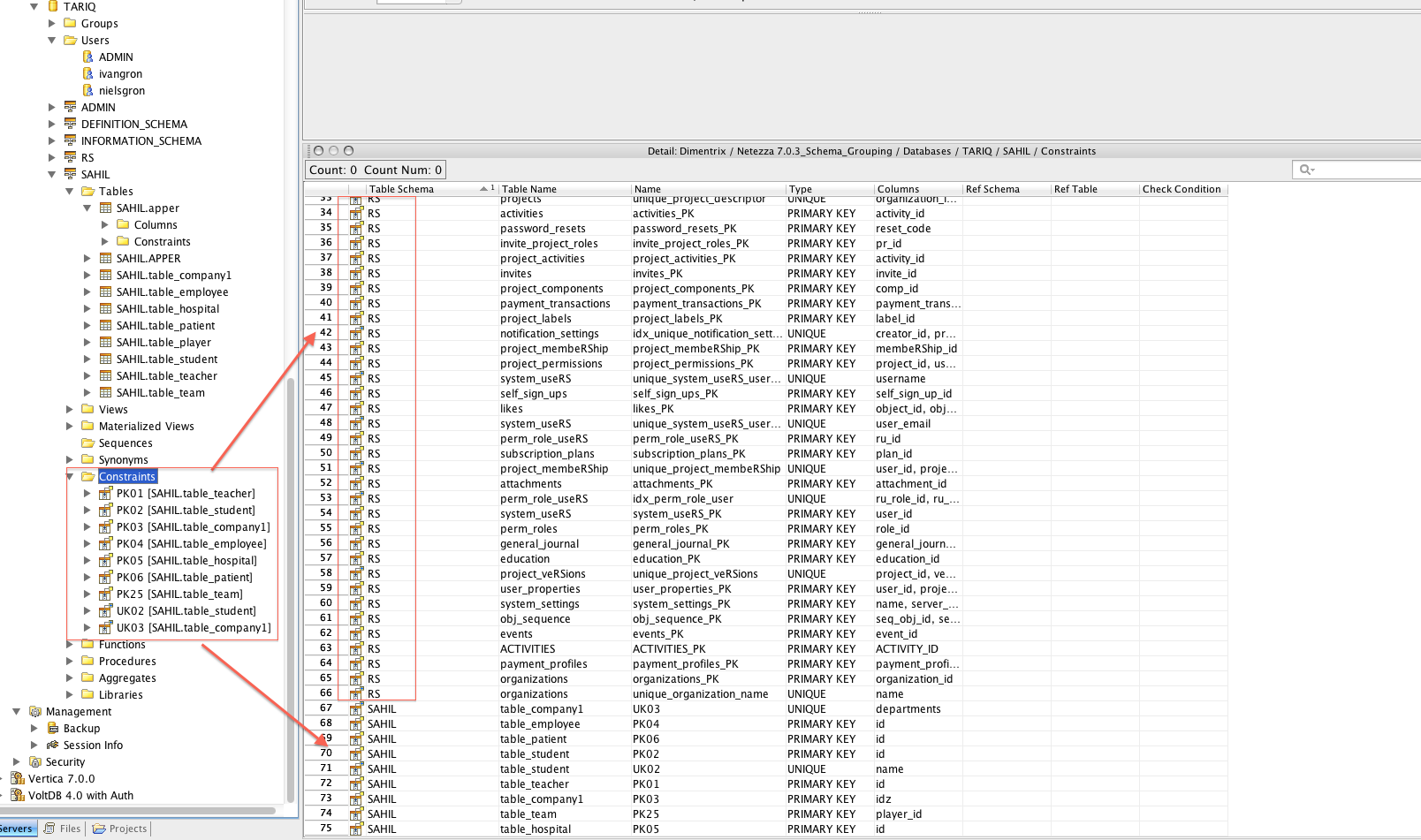Sort by Type column header
Viewport: 1421px width, 840px height.
coord(830,189)
